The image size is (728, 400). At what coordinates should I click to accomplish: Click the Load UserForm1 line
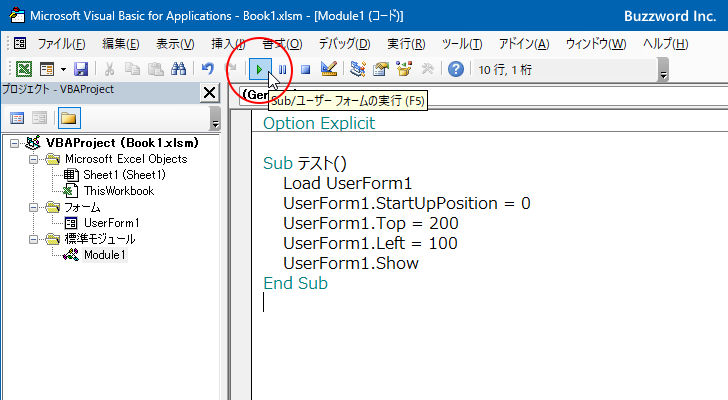[347, 183]
